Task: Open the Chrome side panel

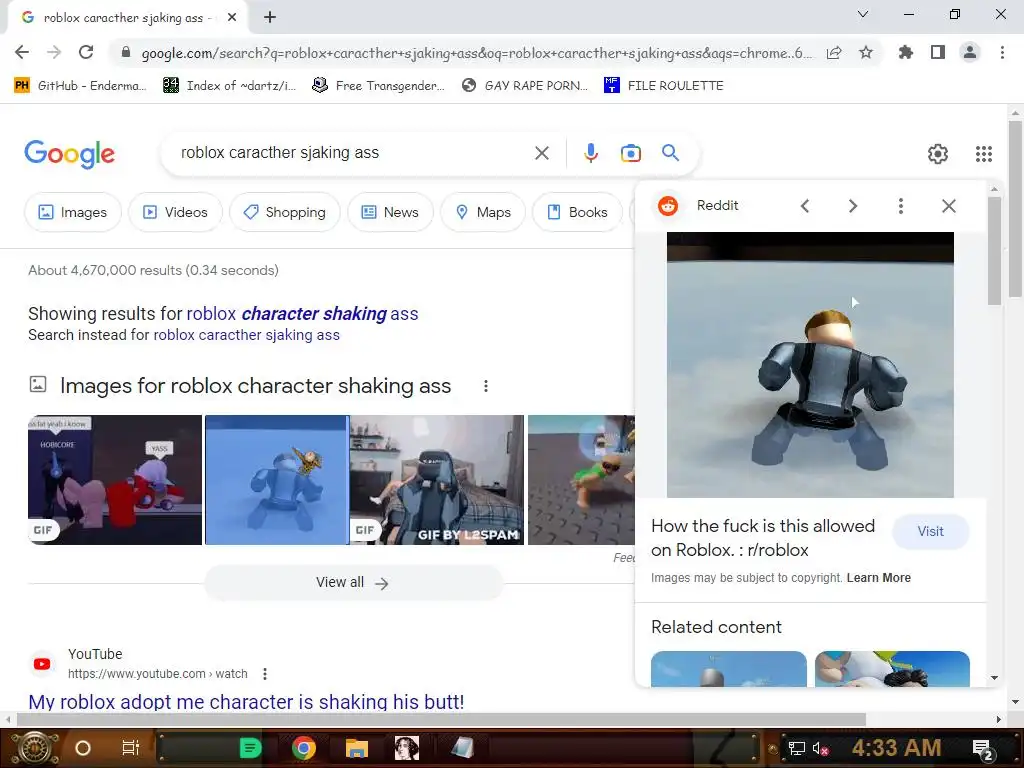Action: [938, 52]
